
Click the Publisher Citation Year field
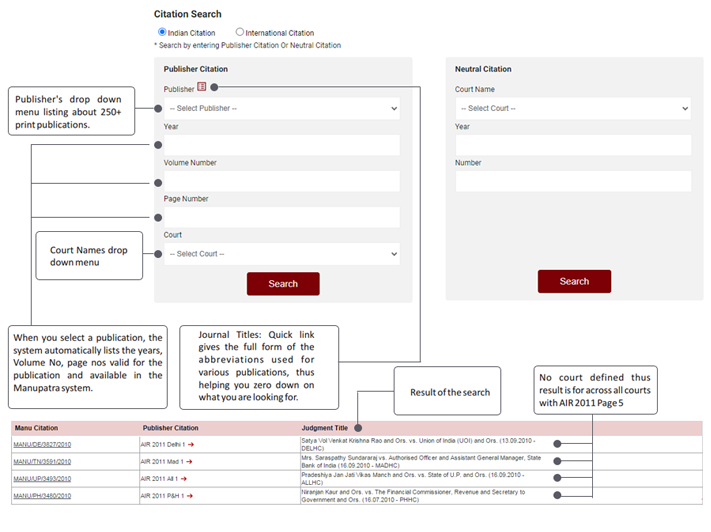(x=282, y=145)
